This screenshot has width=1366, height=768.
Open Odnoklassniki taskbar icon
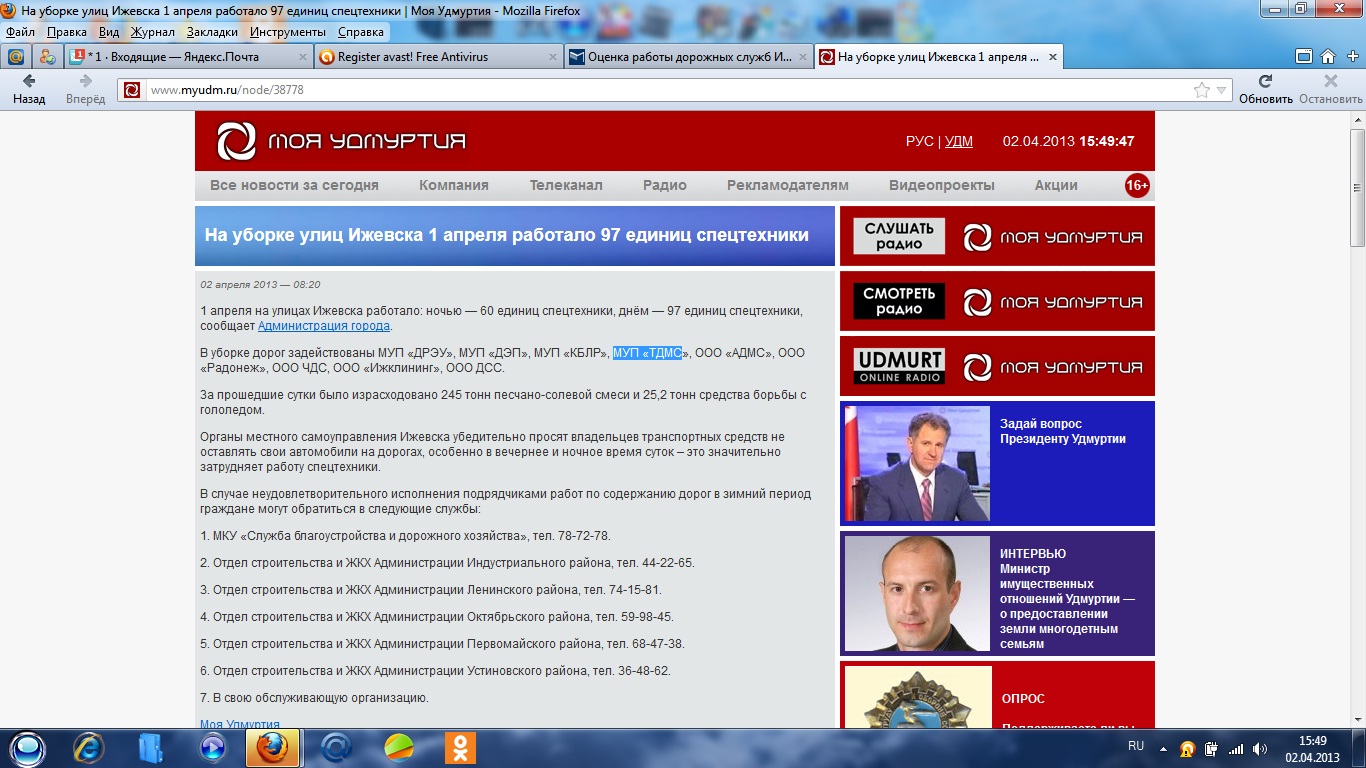click(460, 747)
